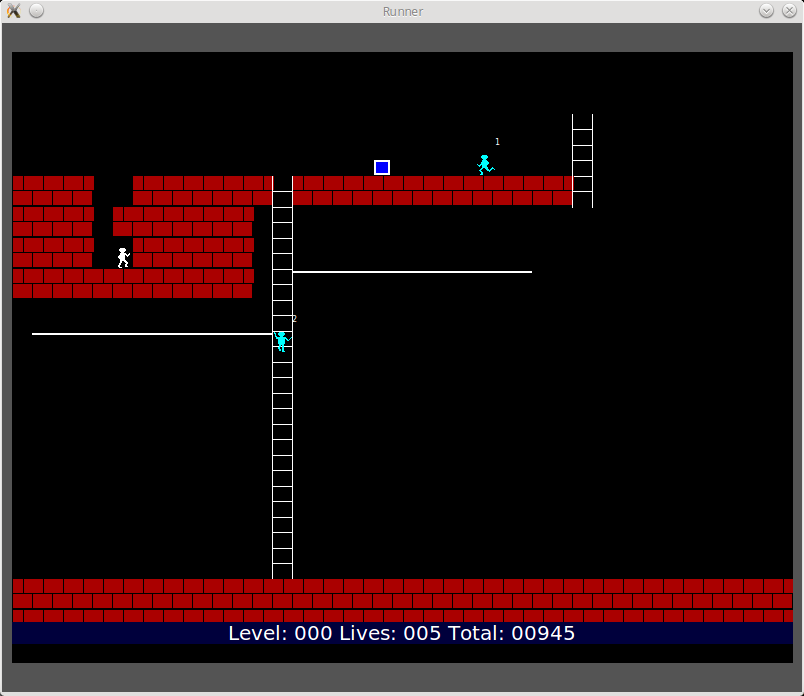Click the X application icon in the title bar
804x696 pixels.
point(13,11)
